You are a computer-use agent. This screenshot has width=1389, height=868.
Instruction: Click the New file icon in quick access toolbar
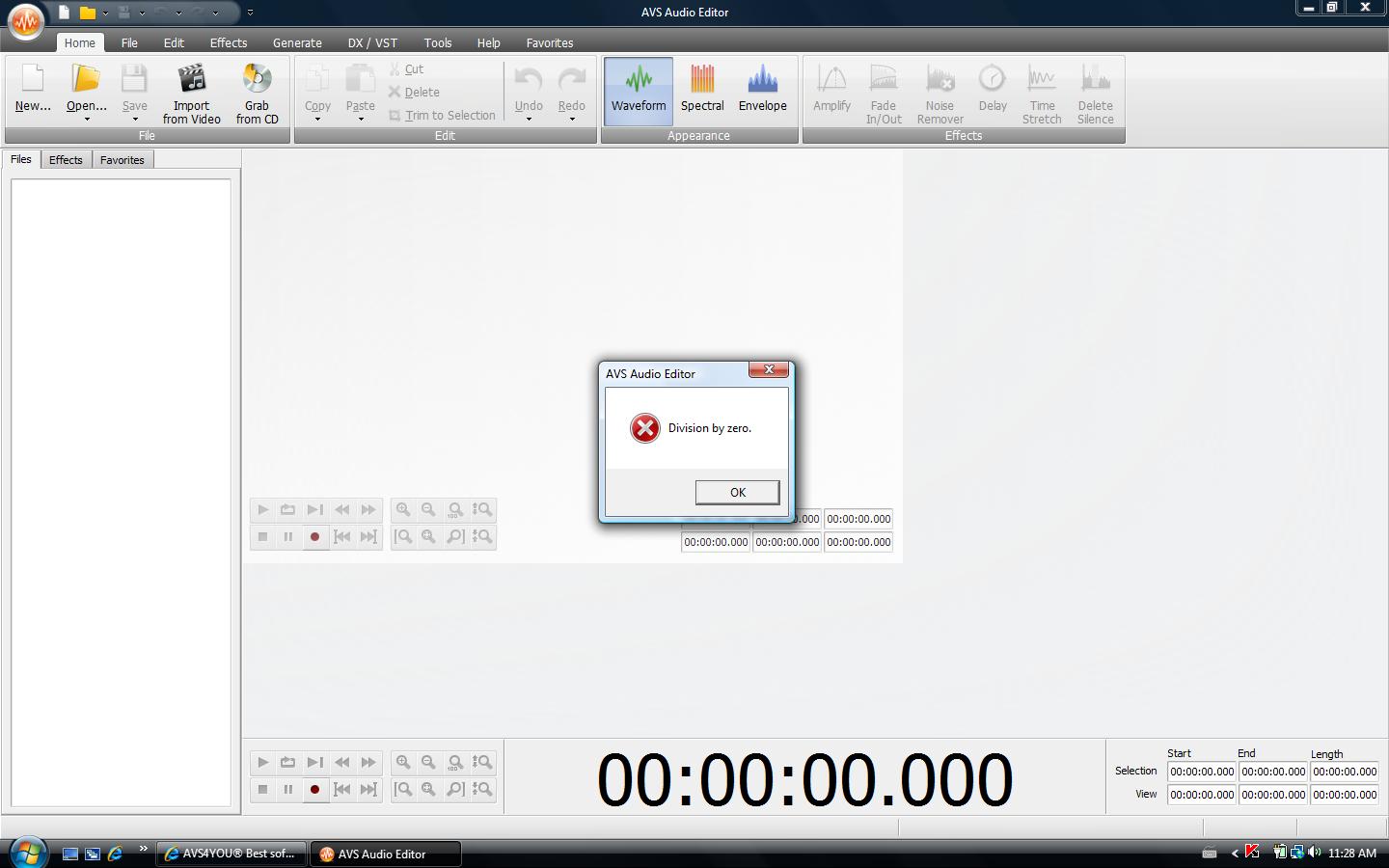[x=64, y=13]
